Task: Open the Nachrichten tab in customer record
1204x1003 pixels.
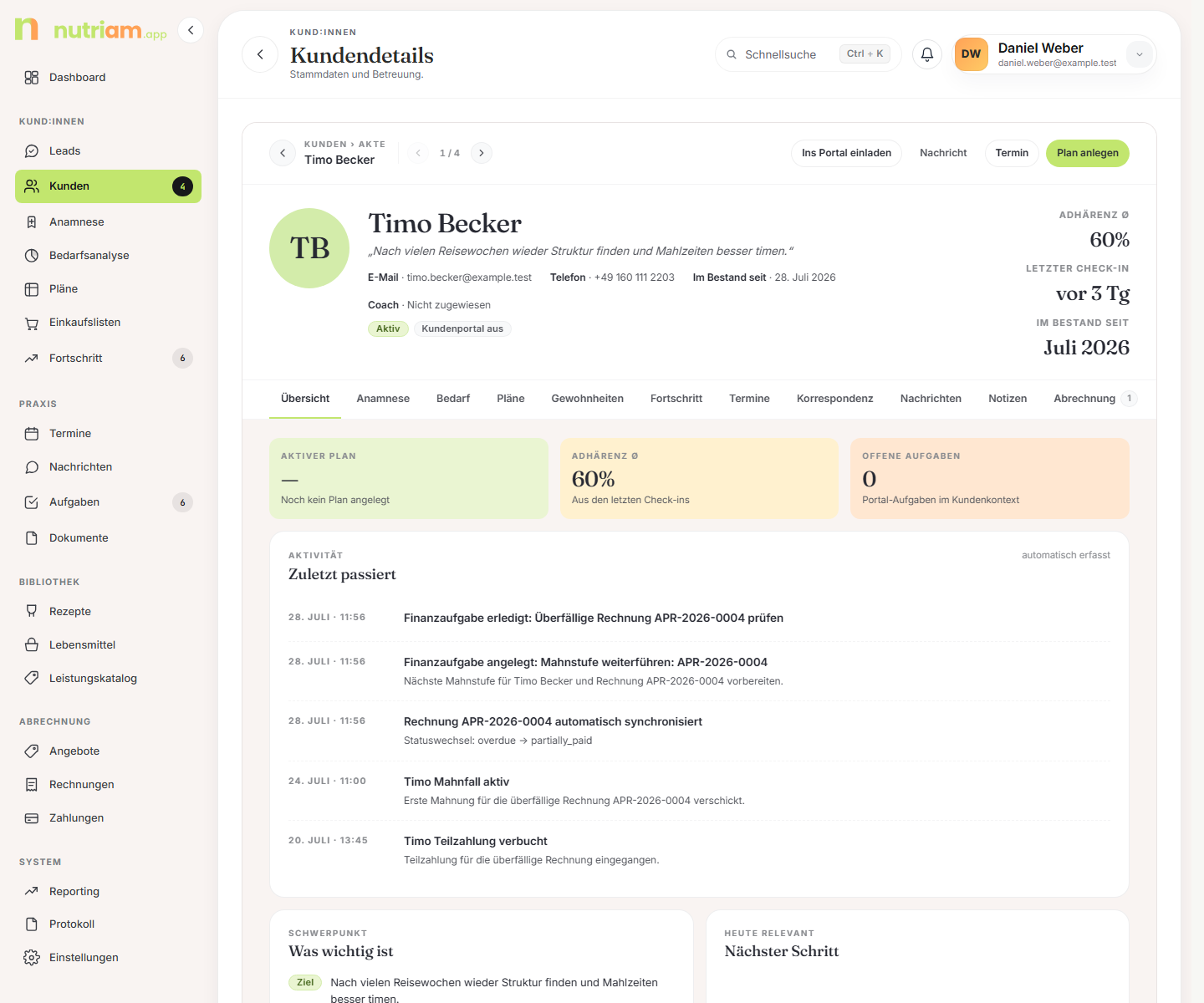Action: [x=931, y=399]
